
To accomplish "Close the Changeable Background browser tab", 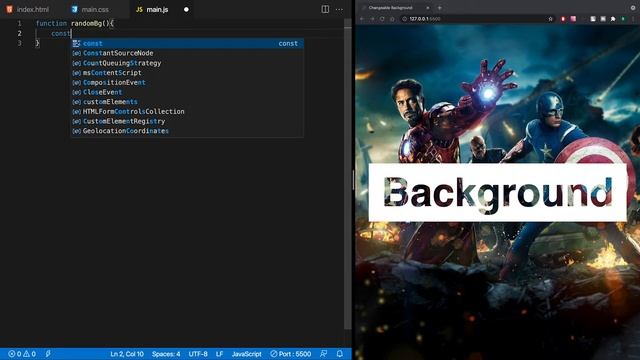I will coord(427,8).
